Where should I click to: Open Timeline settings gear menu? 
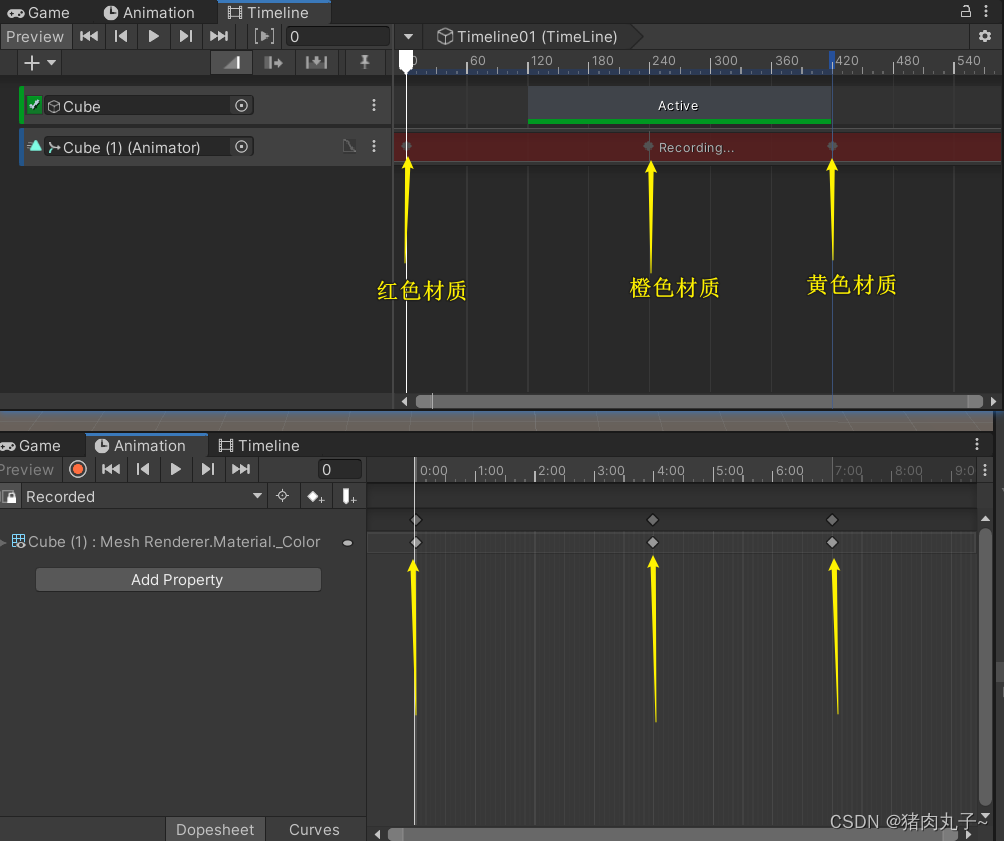point(985,37)
